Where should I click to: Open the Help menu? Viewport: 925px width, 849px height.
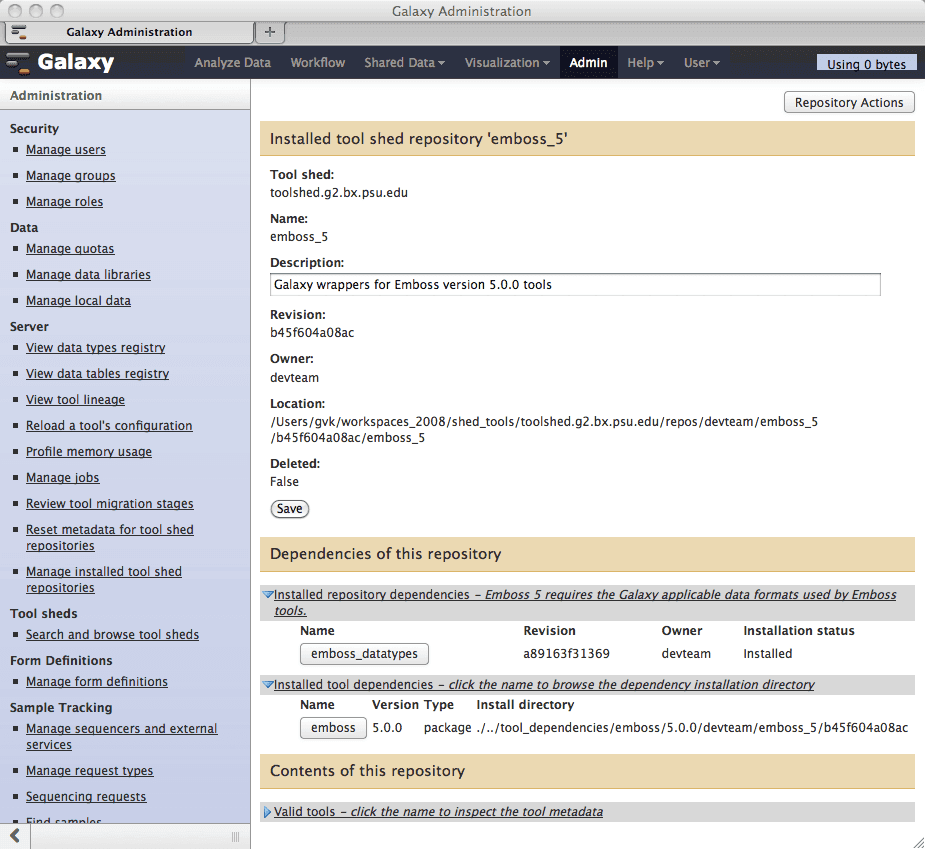pos(645,63)
